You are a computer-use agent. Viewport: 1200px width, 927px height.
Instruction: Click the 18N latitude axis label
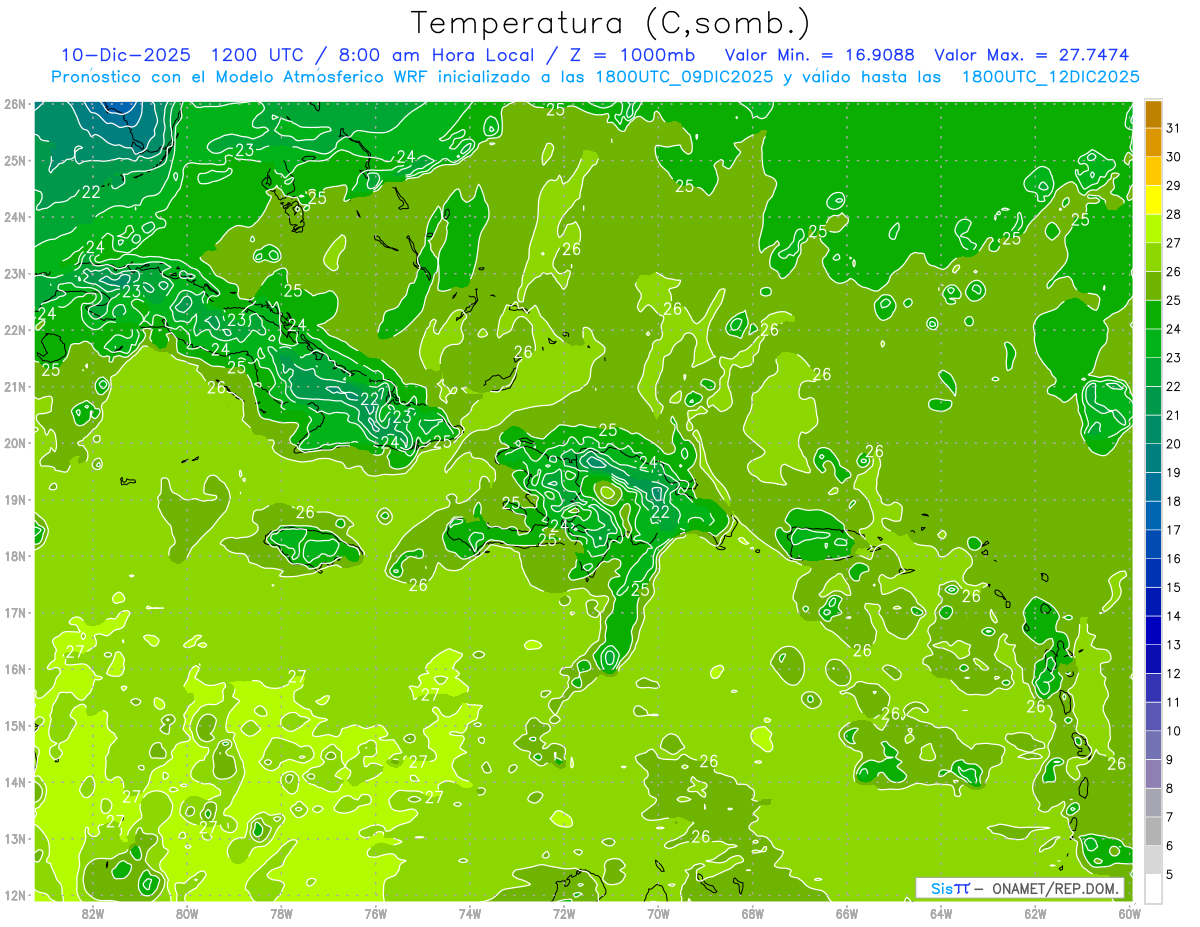pyautogui.click(x=16, y=556)
